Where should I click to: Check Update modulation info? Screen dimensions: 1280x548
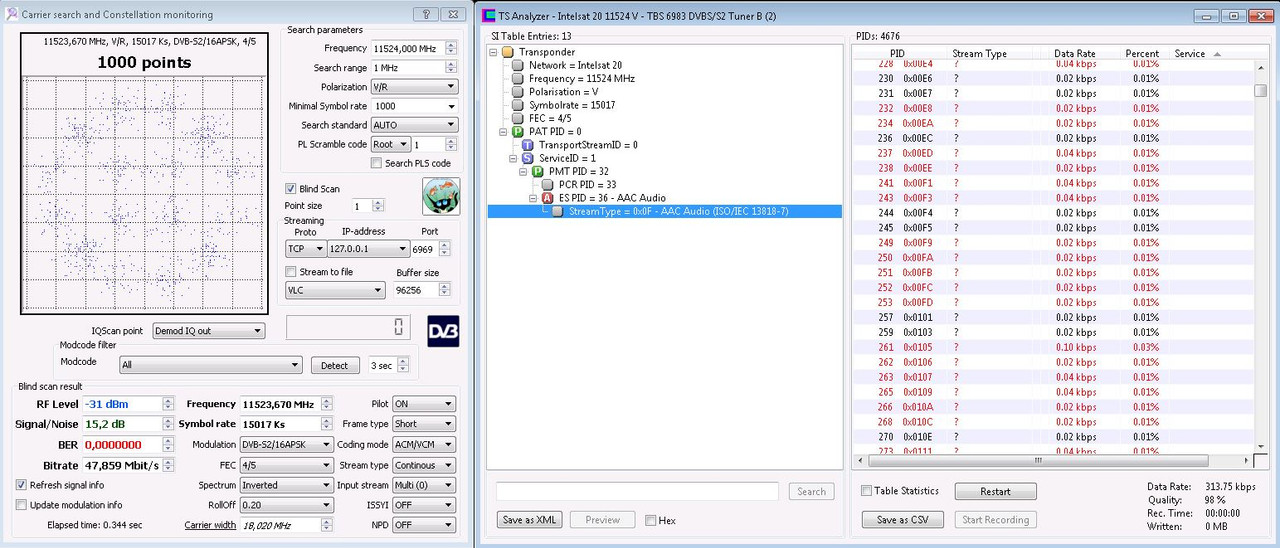[x=22, y=505]
